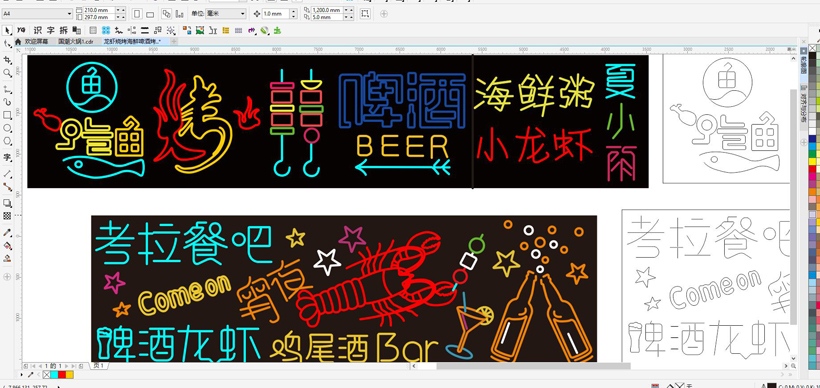The image size is (820, 388).
Task: Toggle portrait page orientation
Action: click(x=137, y=14)
